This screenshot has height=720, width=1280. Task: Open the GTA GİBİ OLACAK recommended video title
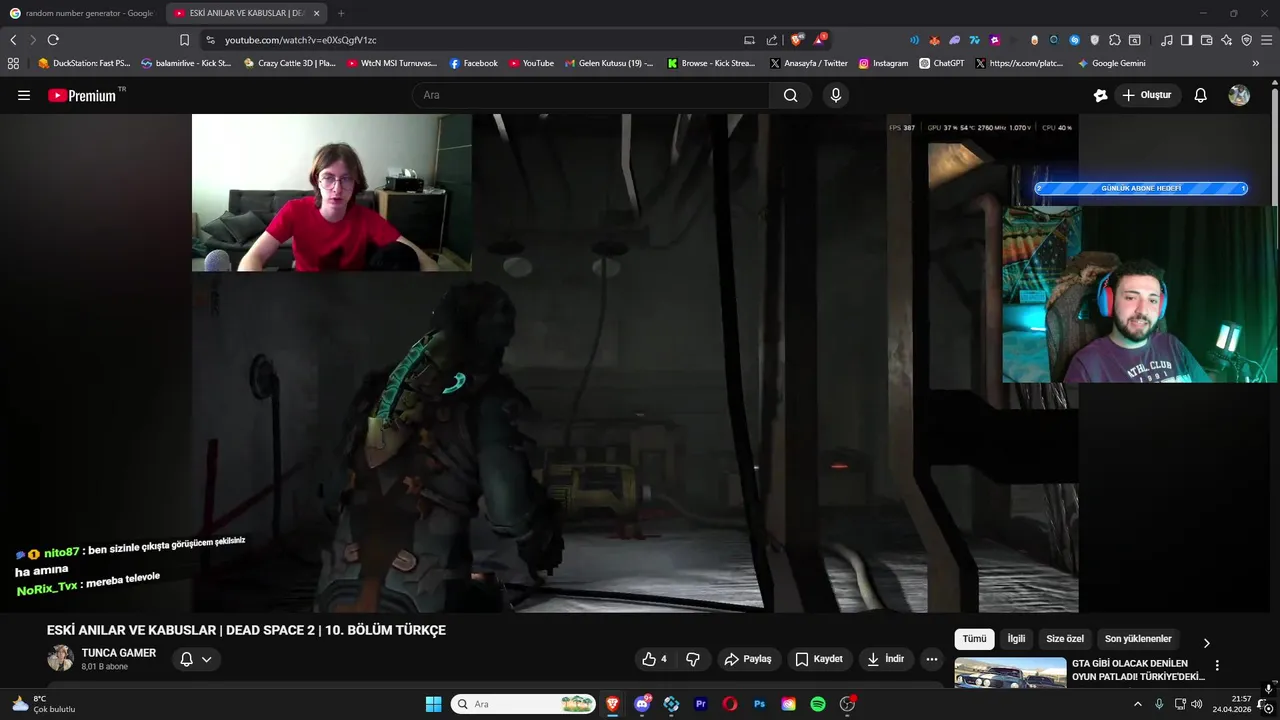point(1138,670)
